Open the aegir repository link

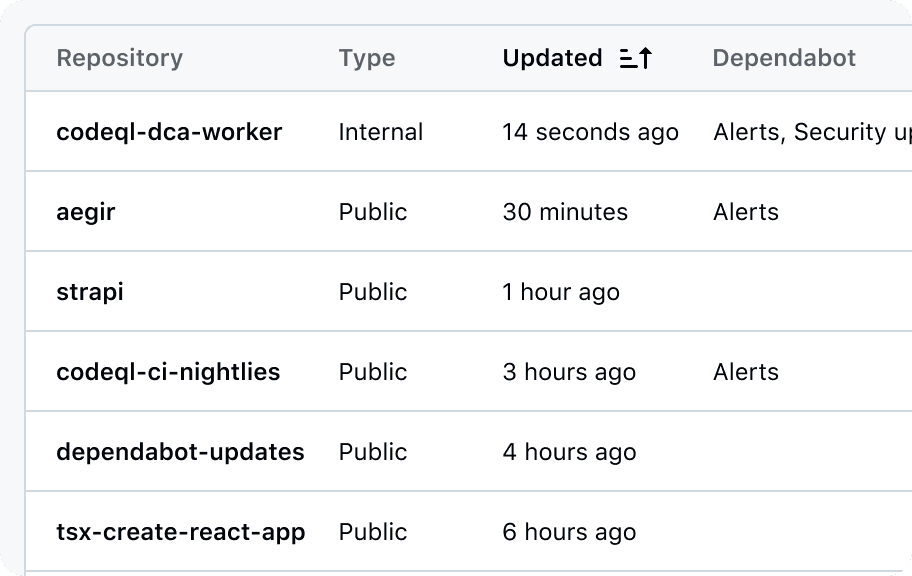pos(86,212)
